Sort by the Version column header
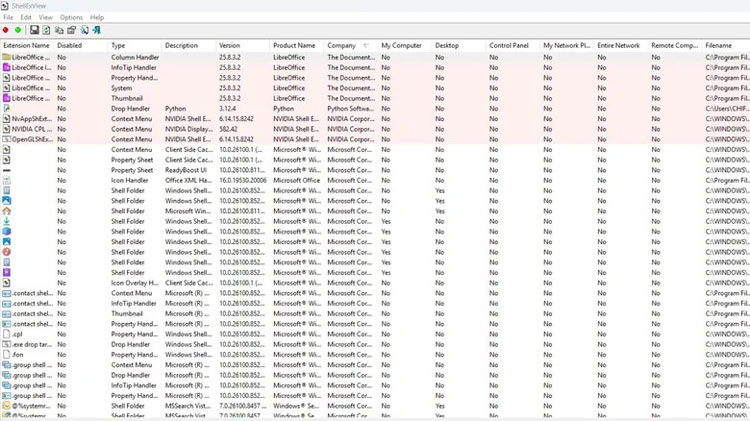The height and width of the screenshot is (421, 750). tap(243, 45)
